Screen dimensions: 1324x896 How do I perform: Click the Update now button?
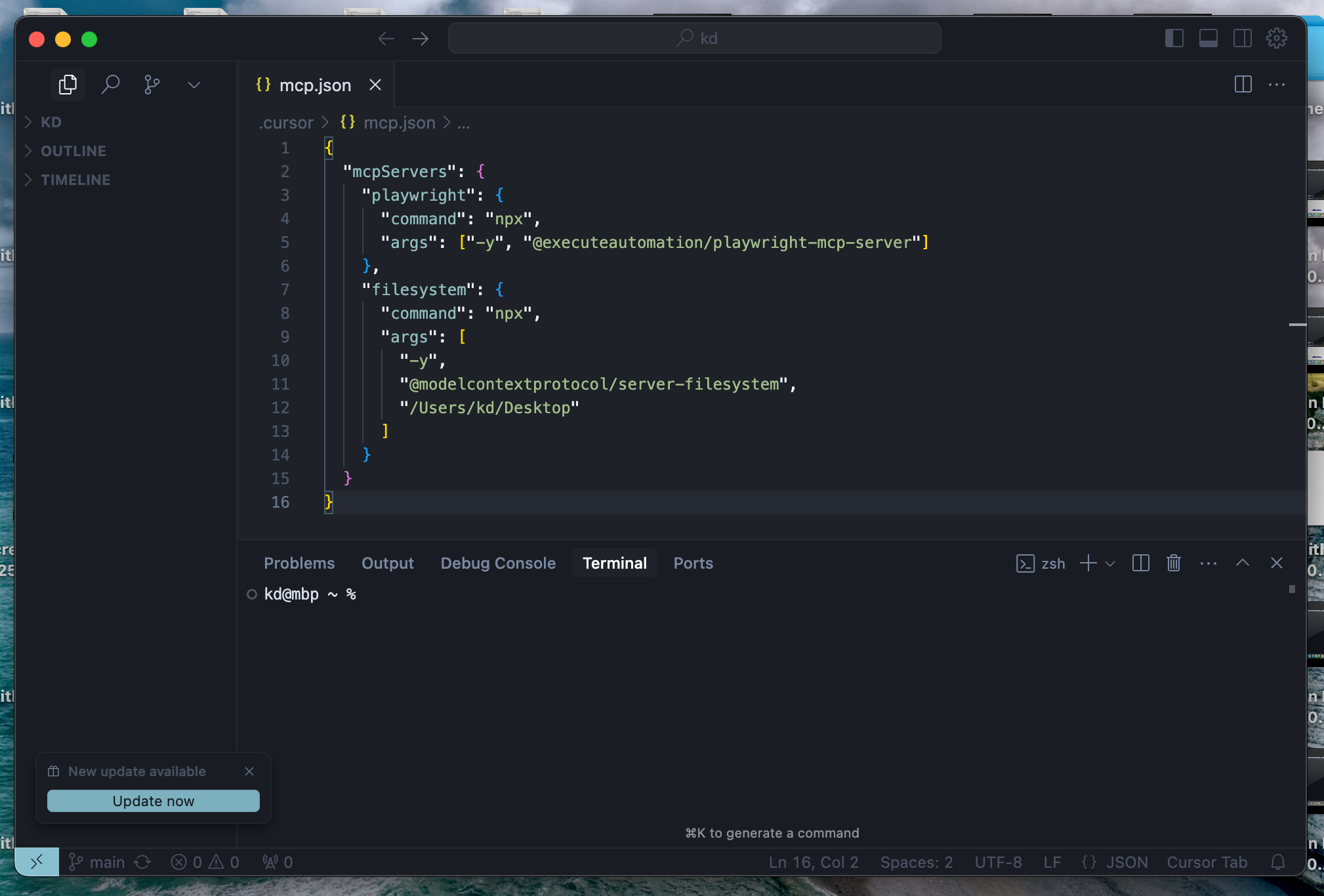(x=153, y=800)
